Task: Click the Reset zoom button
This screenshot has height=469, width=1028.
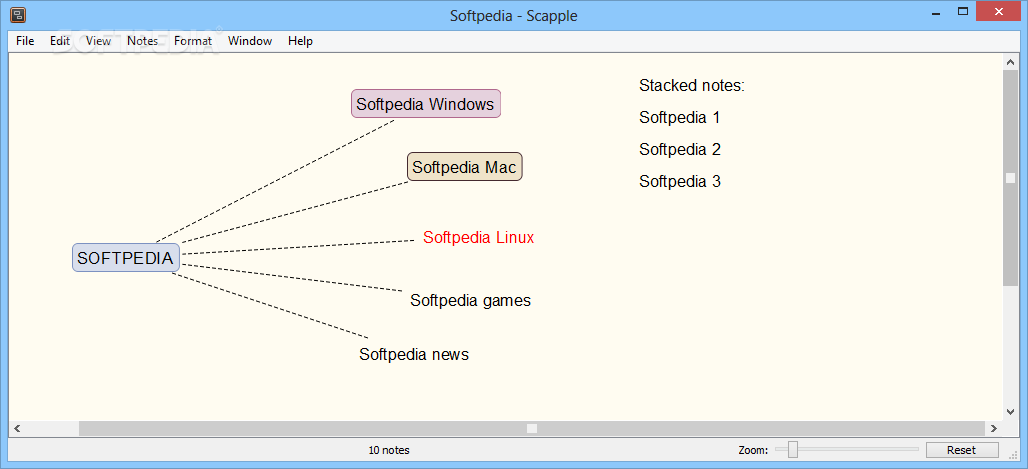Action: tap(962, 450)
